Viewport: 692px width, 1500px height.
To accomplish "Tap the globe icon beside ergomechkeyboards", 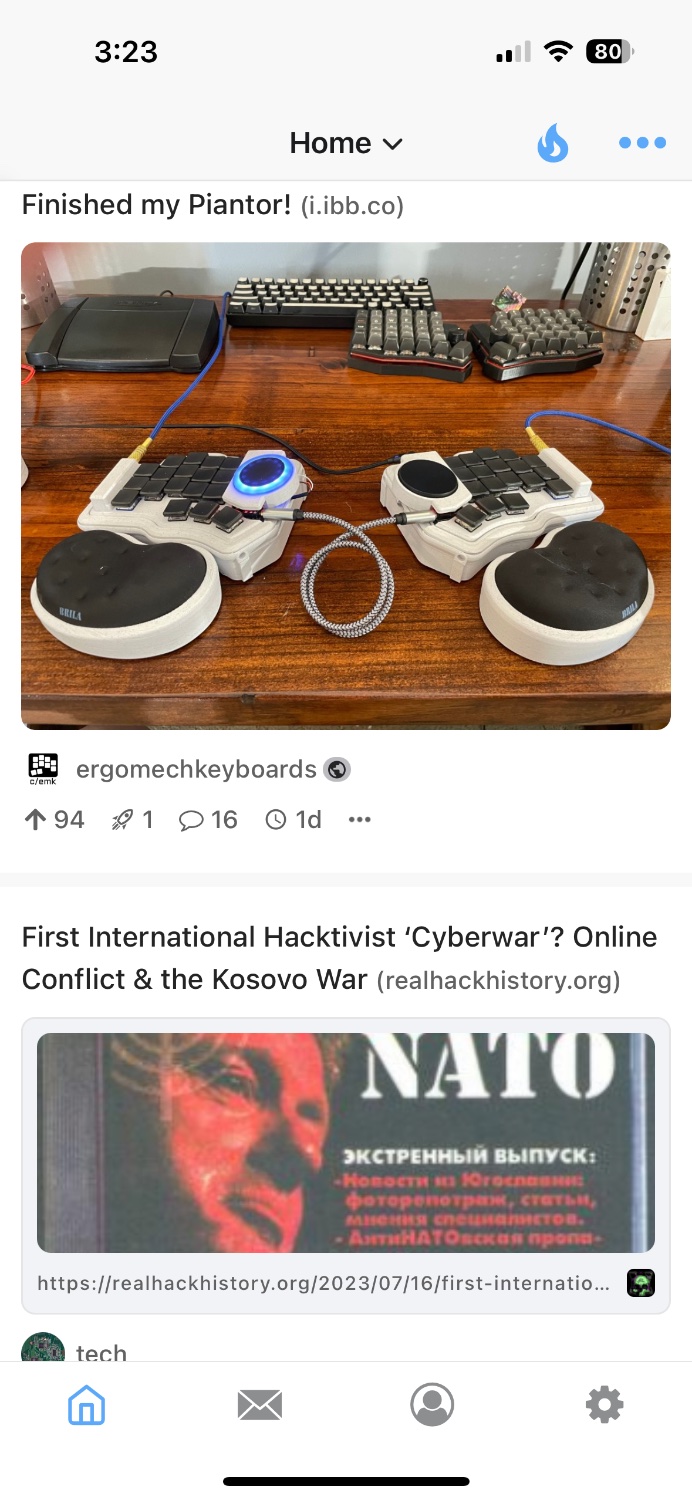I will 338,769.
